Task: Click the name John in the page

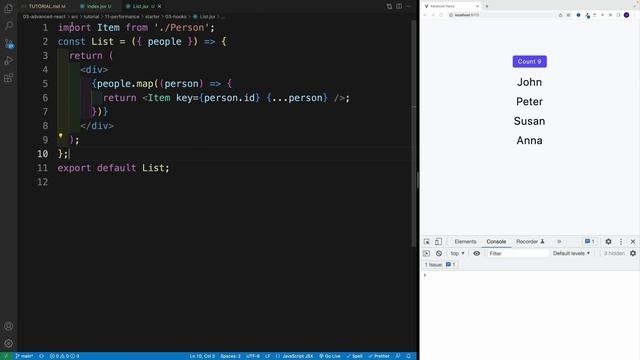Action: tap(529, 82)
